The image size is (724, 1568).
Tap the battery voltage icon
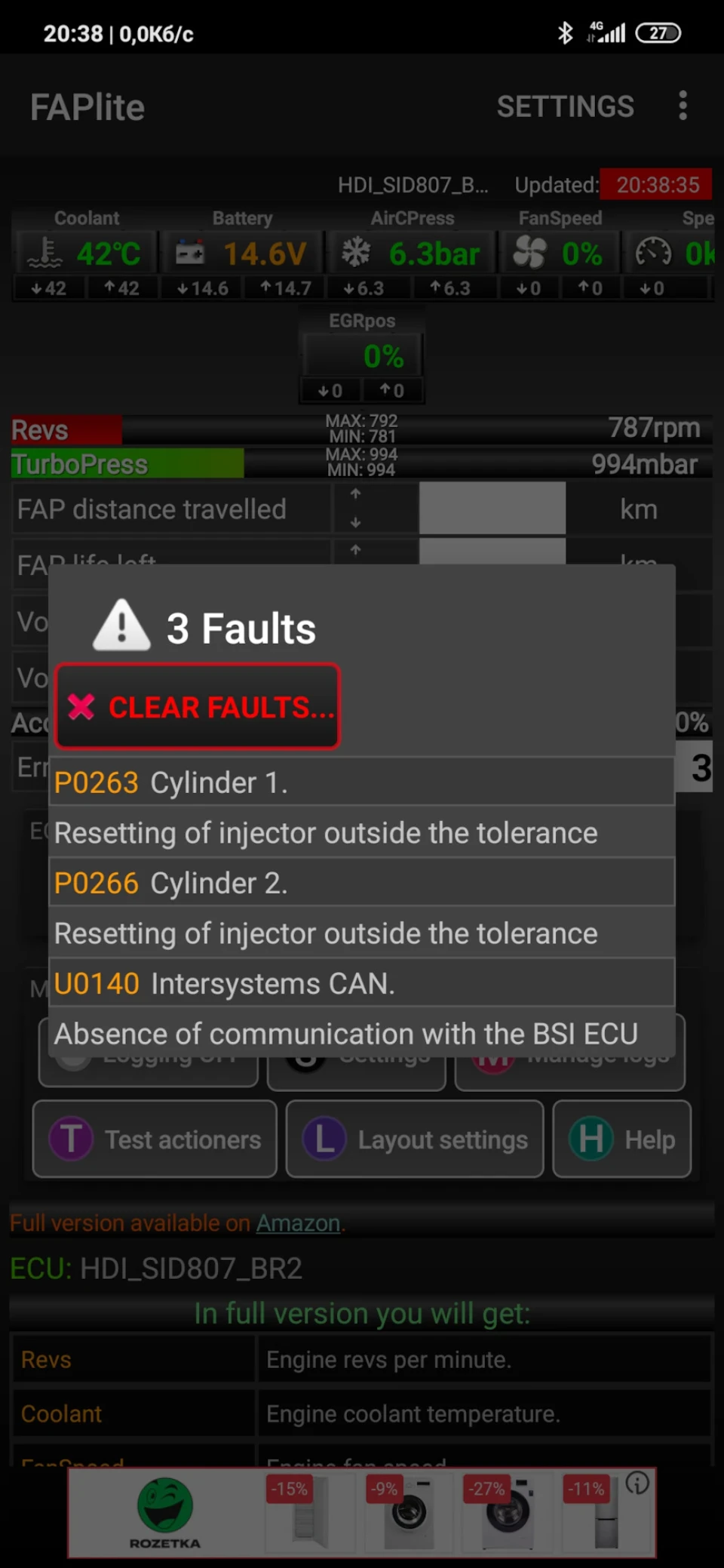click(190, 252)
